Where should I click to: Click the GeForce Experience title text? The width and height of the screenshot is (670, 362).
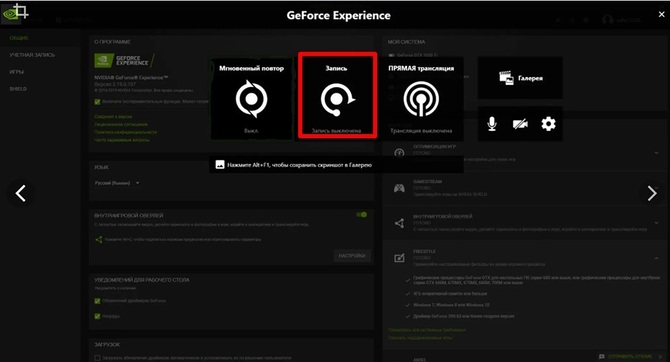(338, 15)
